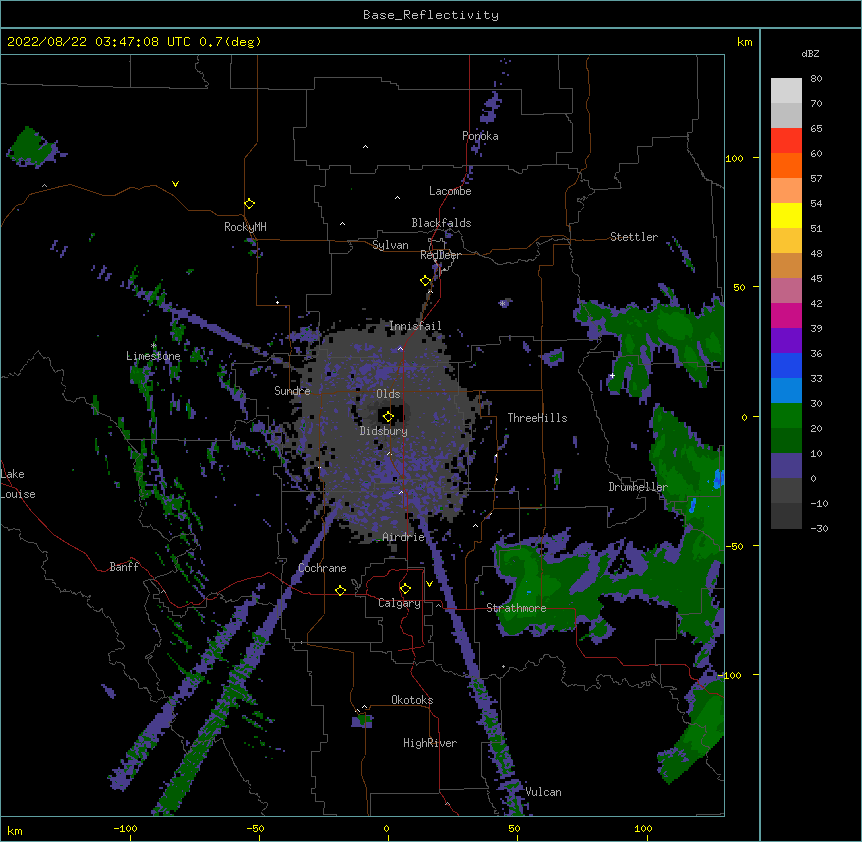Click the Didsbury town label
The width and height of the screenshot is (862, 842).
(x=383, y=431)
